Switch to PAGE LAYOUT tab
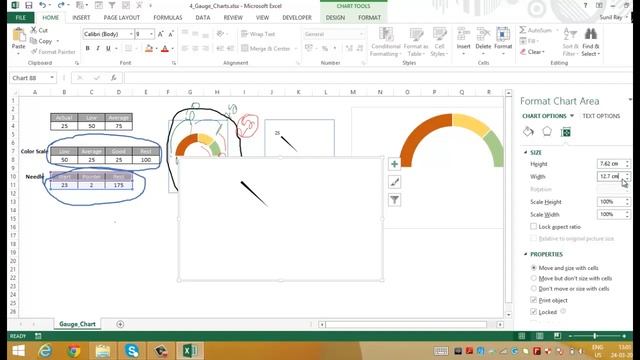 pos(122,18)
